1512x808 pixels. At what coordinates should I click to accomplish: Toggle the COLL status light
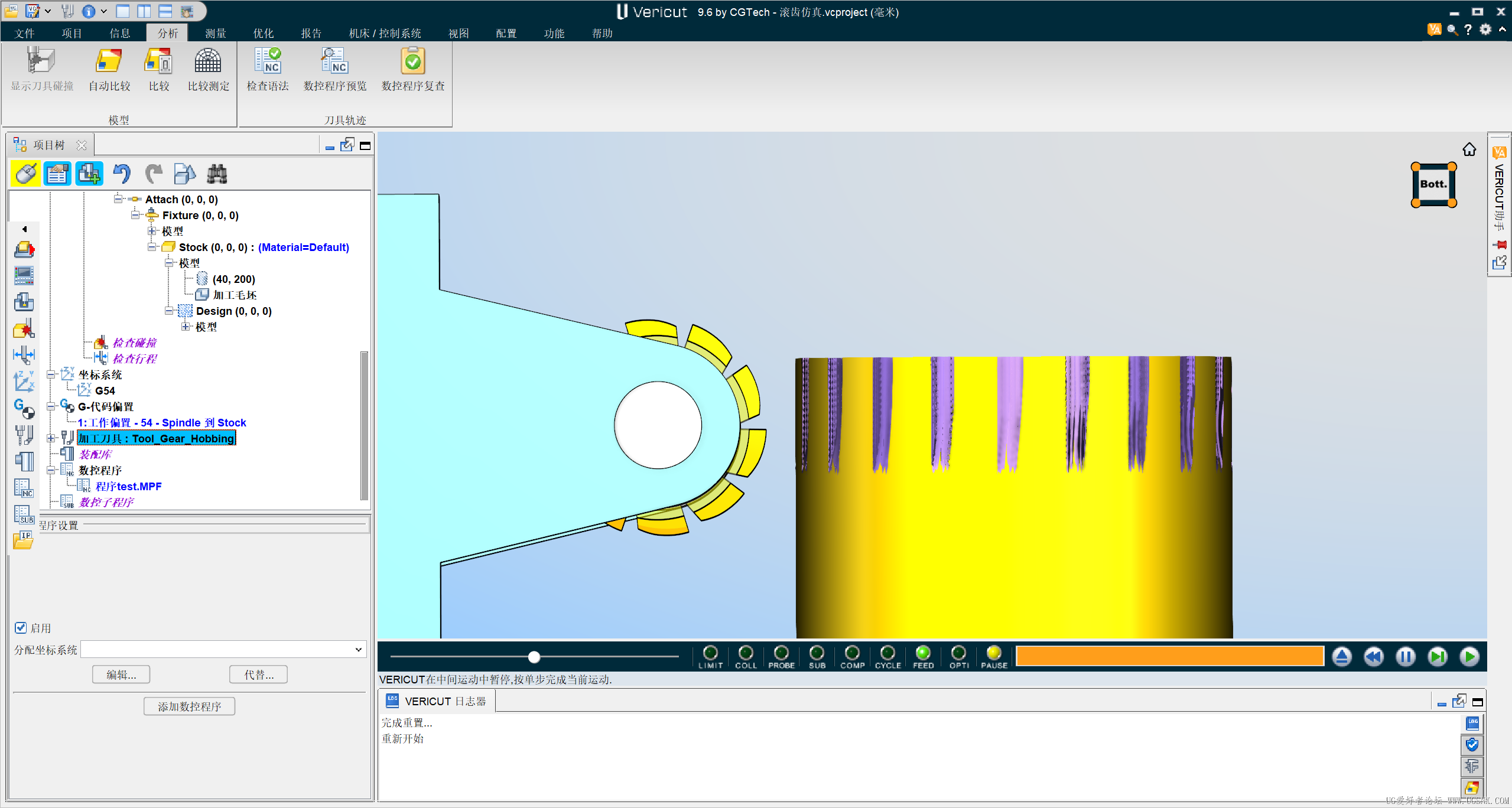point(746,653)
